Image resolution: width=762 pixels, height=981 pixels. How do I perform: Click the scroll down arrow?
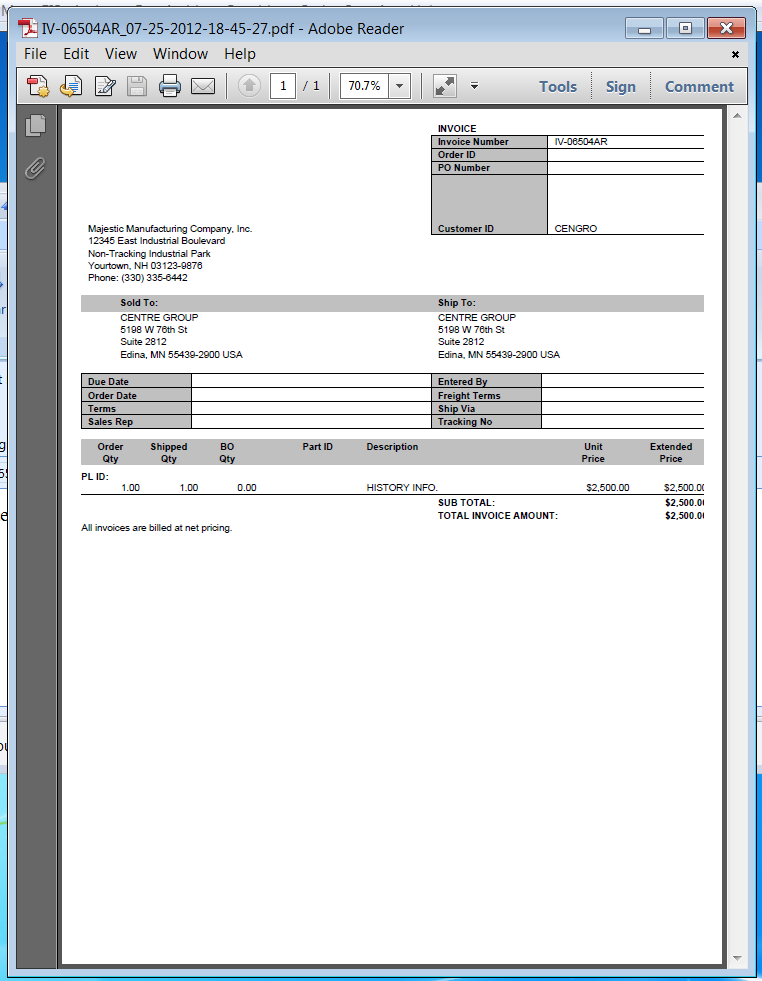point(737,958)
